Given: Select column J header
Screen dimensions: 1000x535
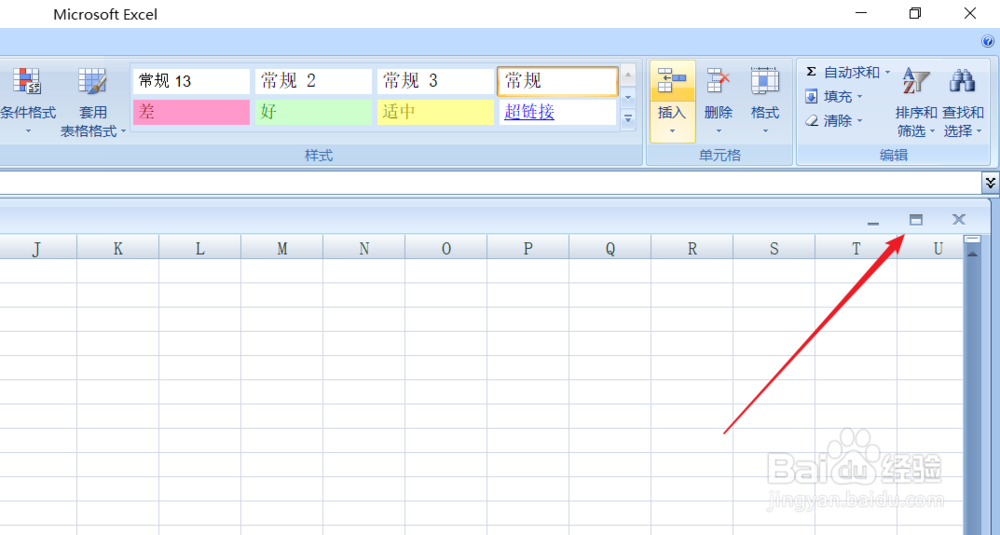Looking at the screenshot, I should pyautogui.click(x=36, y=247).
